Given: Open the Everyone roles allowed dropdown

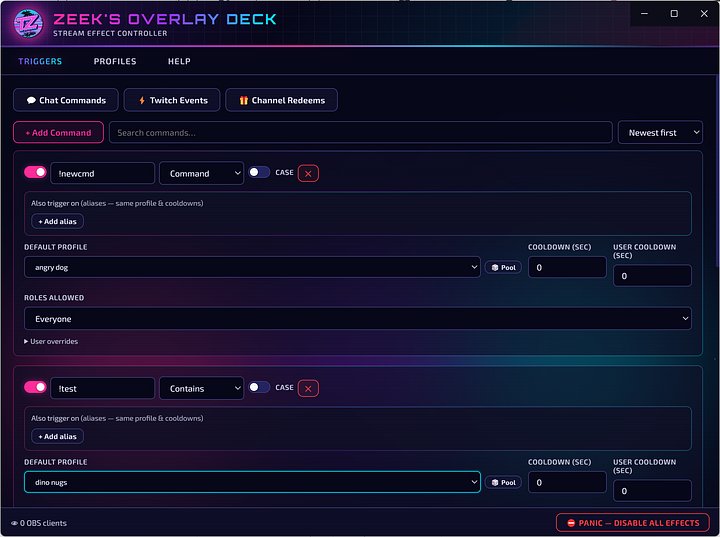Looking at the screenshot, I should pos(358,318).
